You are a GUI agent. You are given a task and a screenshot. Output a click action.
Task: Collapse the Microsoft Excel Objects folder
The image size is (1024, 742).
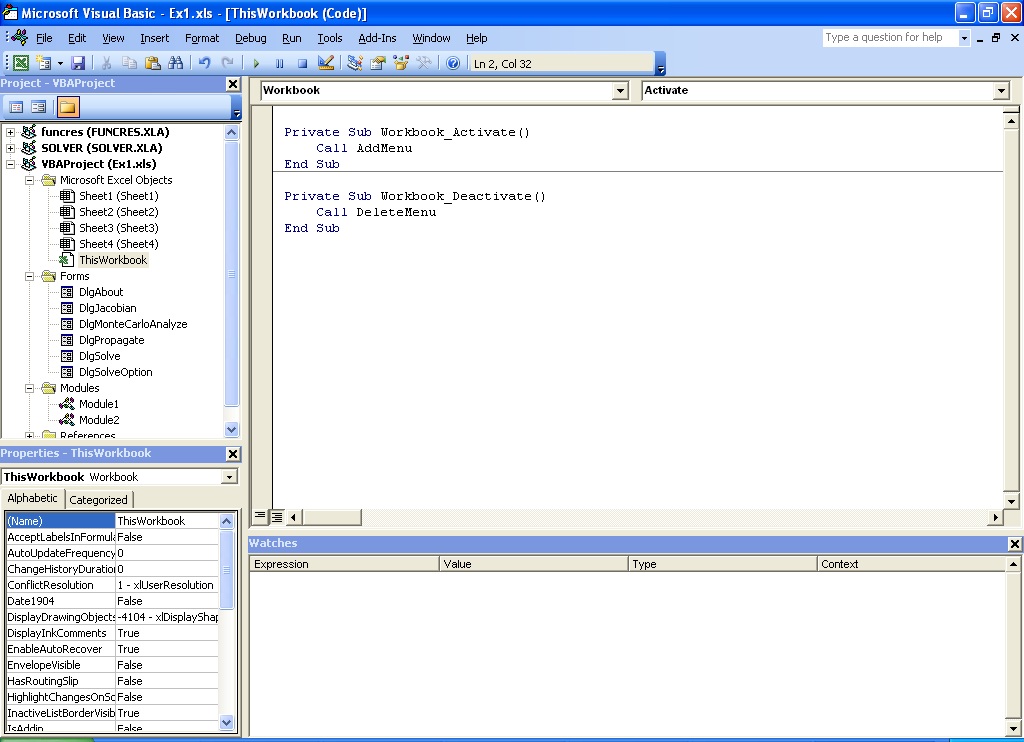(x=29, y=180)
